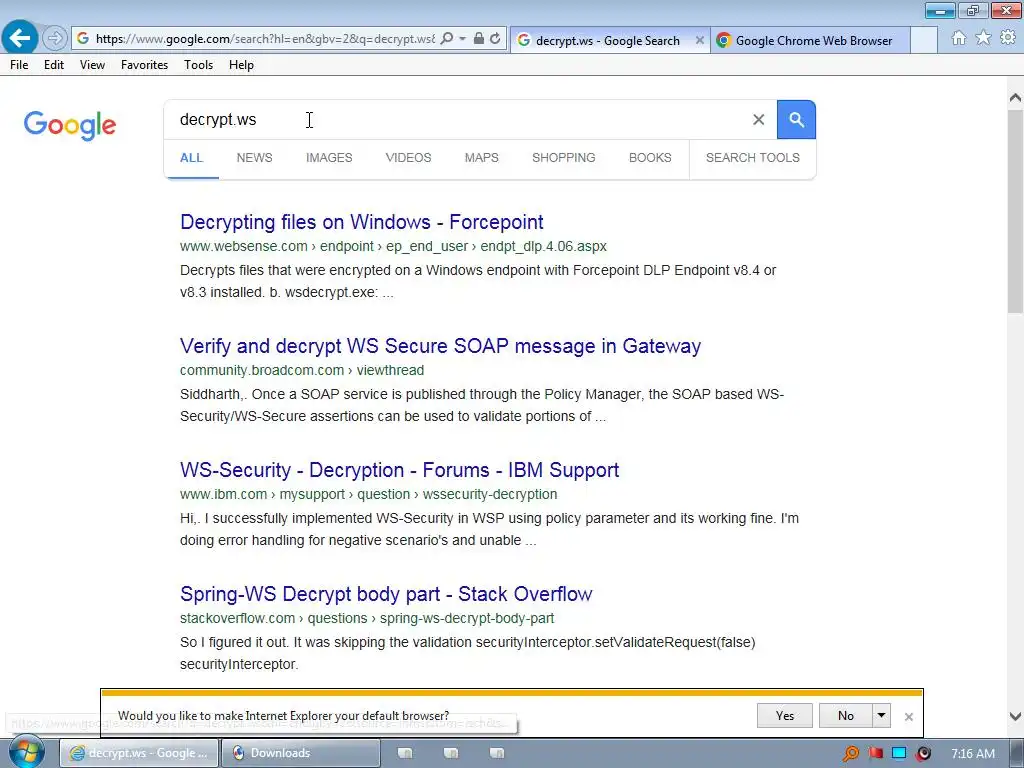Image resolution: width=1024 pixels, height=768 pixels.
Task: Open Spring-WS Decrypt body part Stack Overflow result
Action: [386, 594]
